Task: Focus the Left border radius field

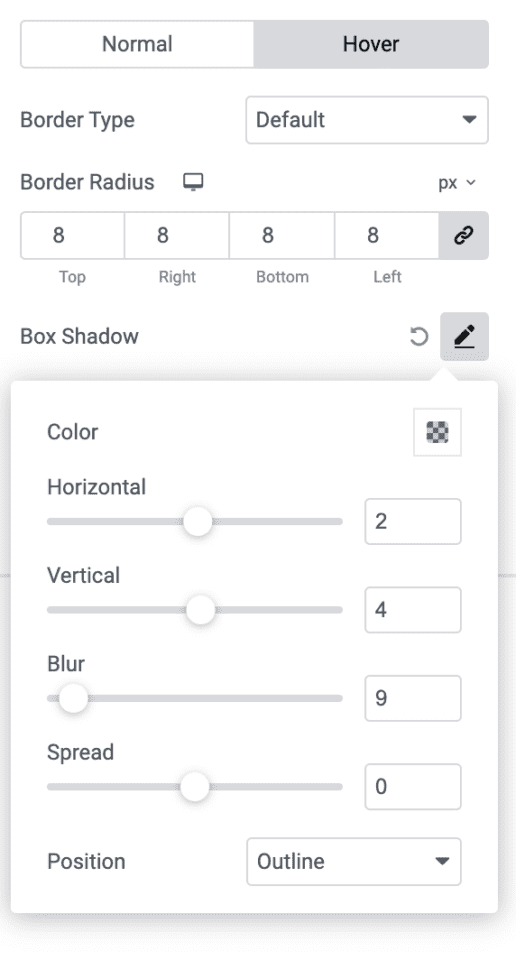Action: point(387,235)
